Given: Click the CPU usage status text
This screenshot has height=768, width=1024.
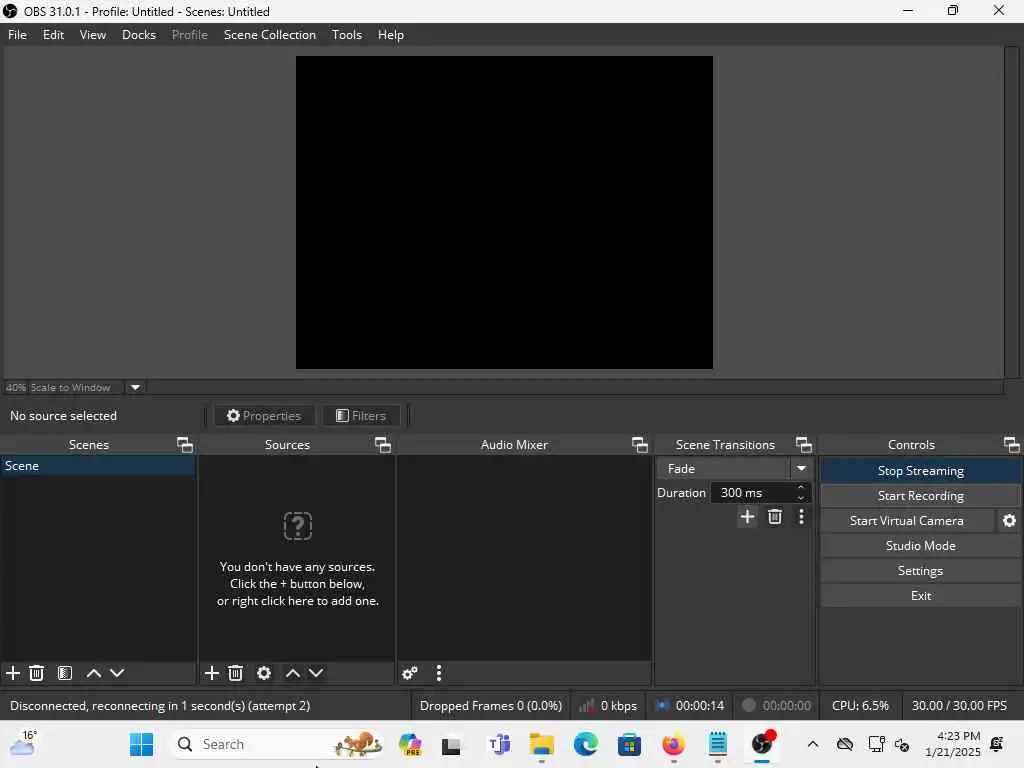Looking at the screenshot, I should (x=860, y=705).
